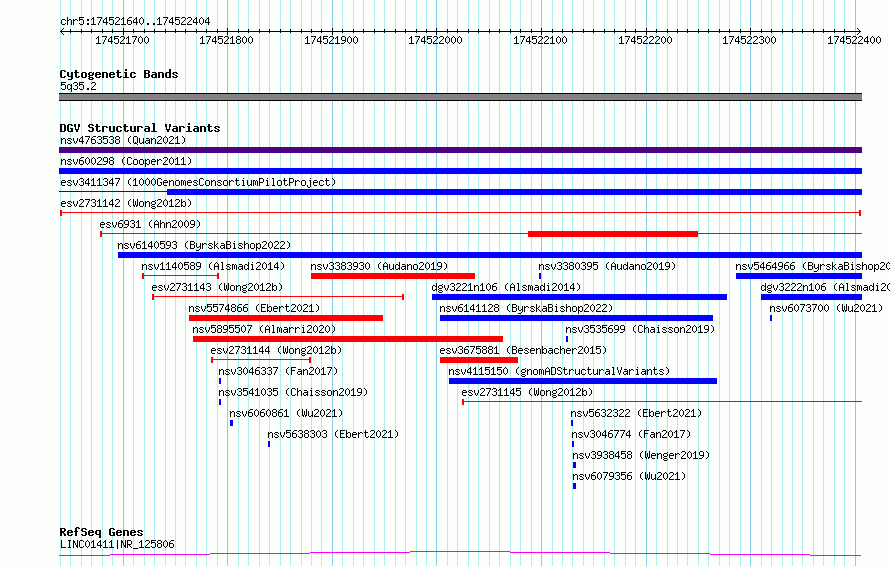Open nsv5574866 (Ebert2021) variant label

click(x=254, y=308)
